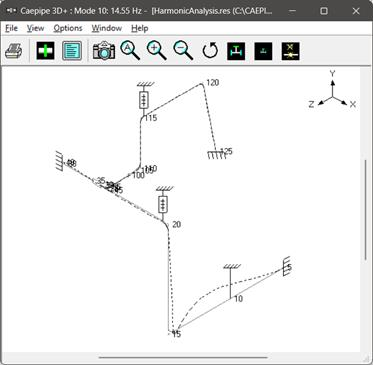Click the Zoom Out magnifier
The height and width of the screenshot is (365, 373).
coord(183,51)
